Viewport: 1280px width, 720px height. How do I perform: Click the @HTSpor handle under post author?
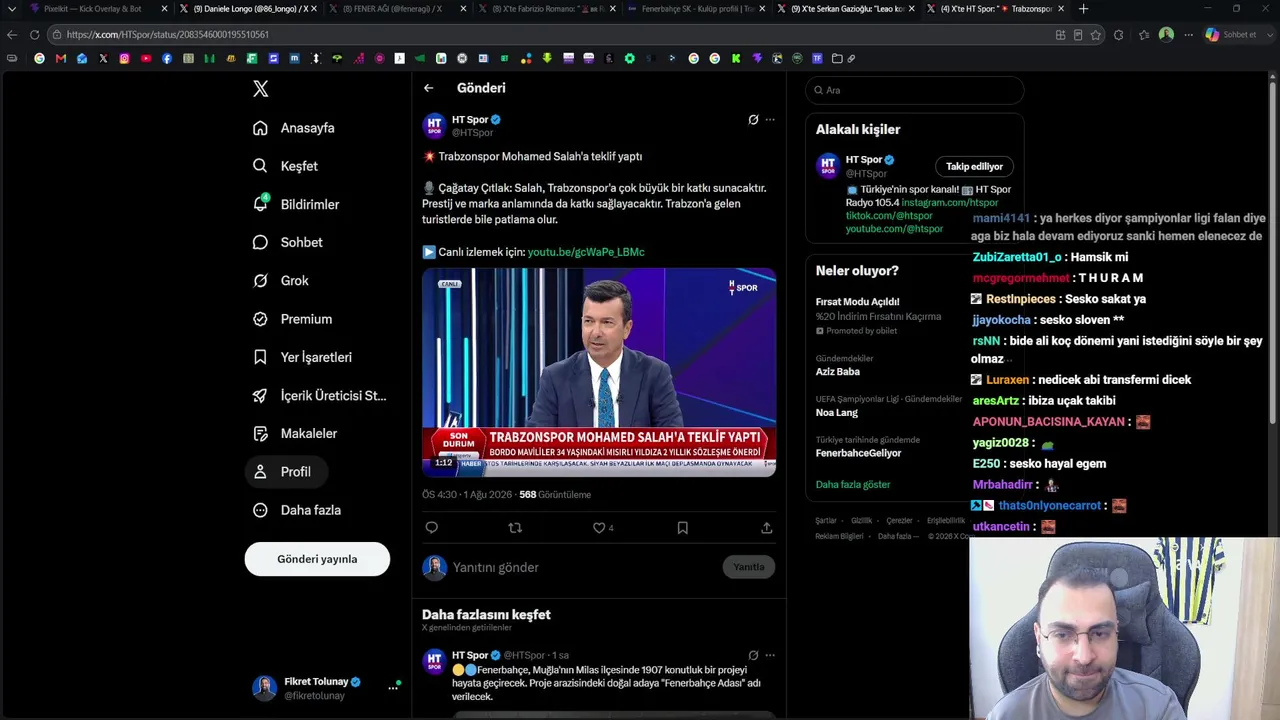[x=472, y=132]
